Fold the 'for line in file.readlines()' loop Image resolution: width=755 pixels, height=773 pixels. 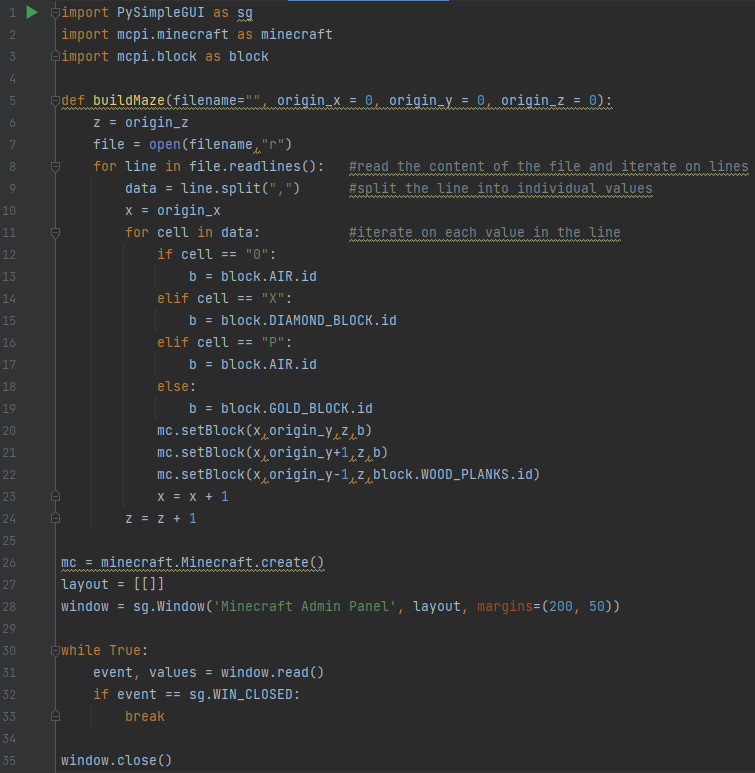[x=54, y=167]
